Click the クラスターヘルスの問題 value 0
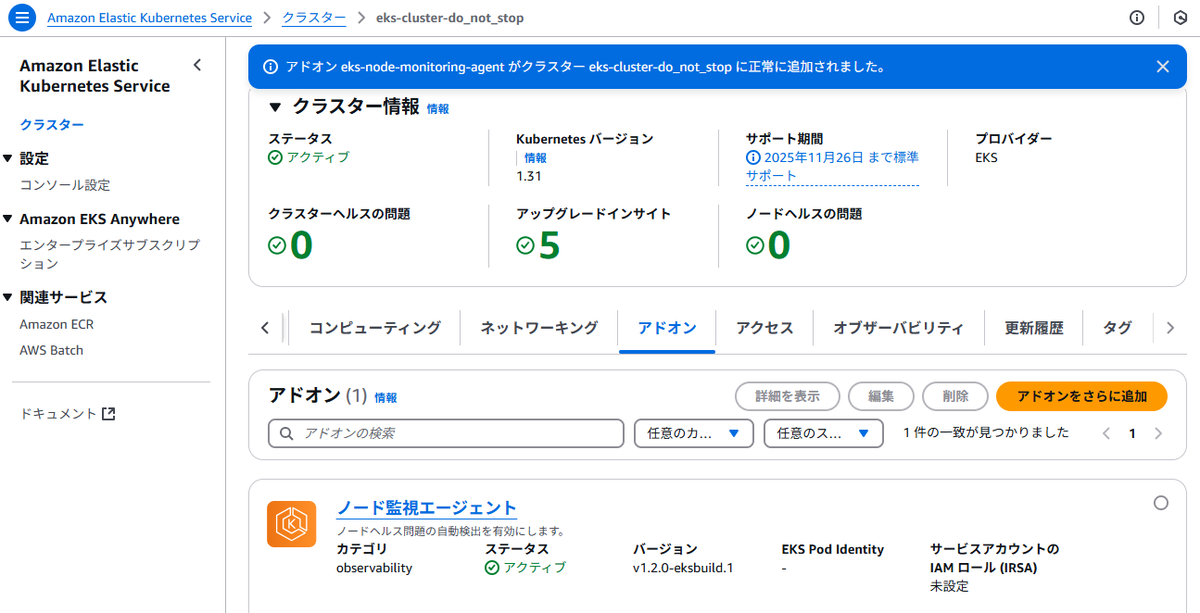Viewport: 1200px width, 613px height. point(301,245)
